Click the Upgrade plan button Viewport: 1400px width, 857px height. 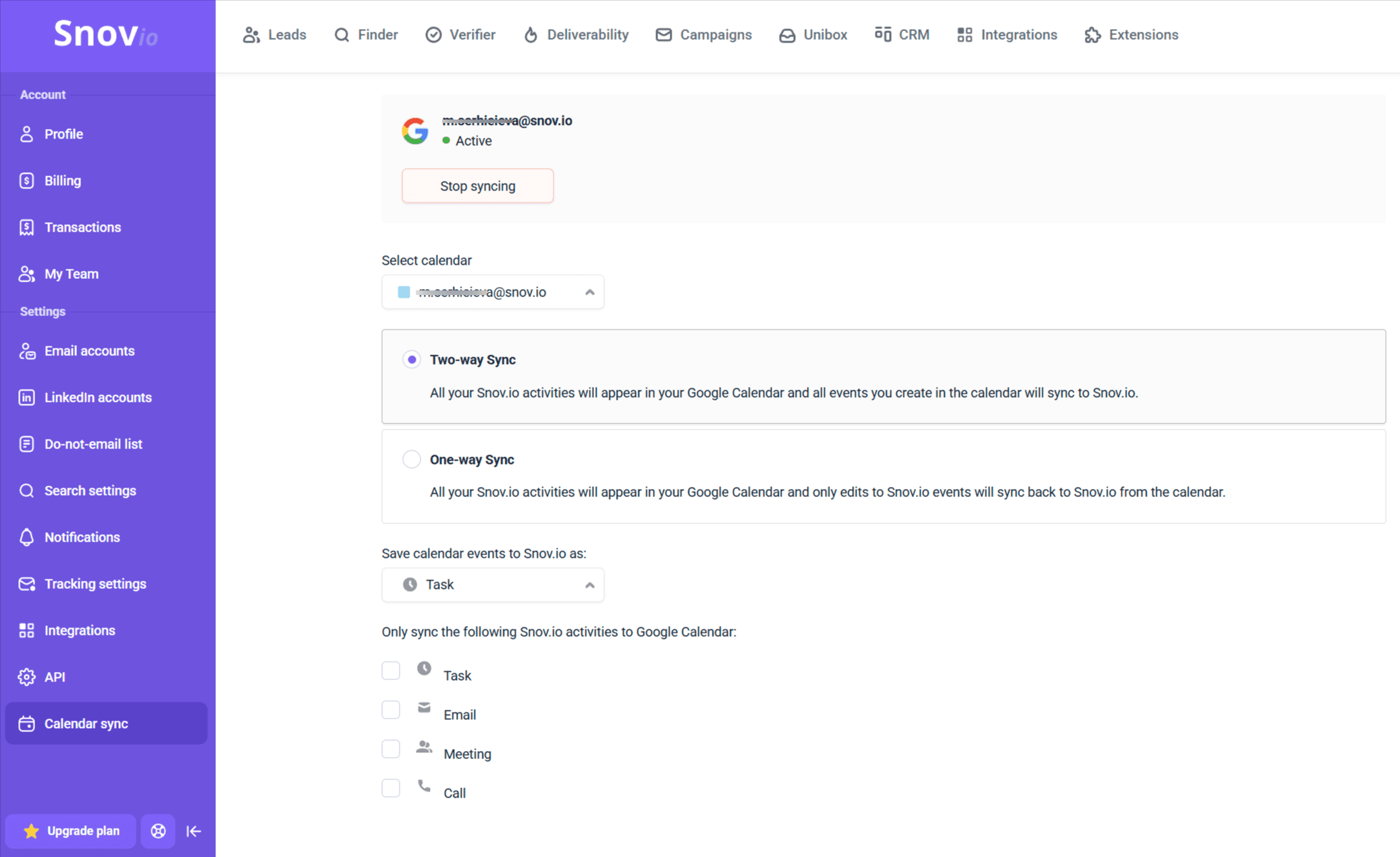(71, 831)
